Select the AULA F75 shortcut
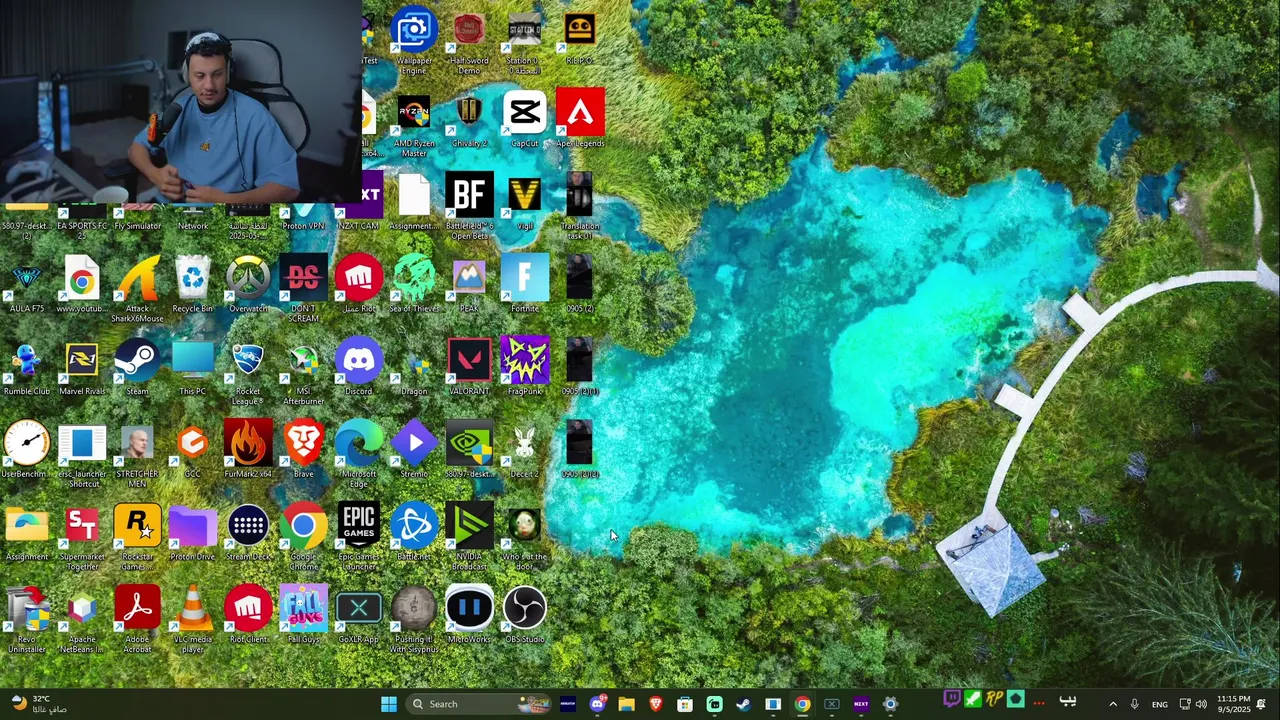 (x=27, y=283)
